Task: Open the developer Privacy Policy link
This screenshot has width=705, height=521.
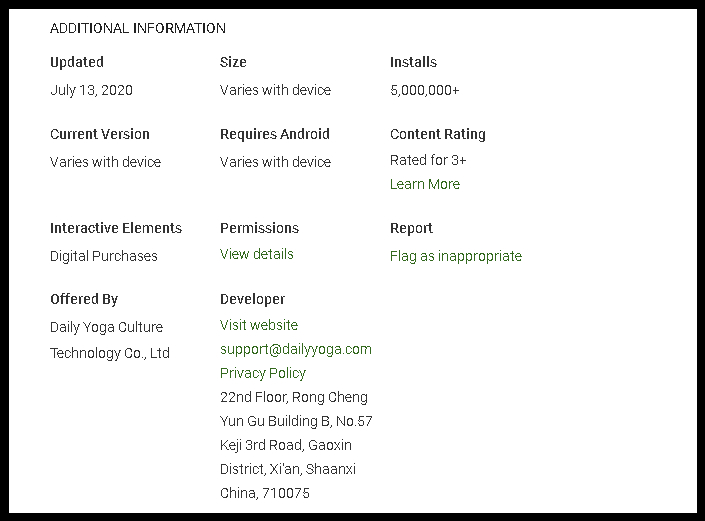Action: coord(263,373)
